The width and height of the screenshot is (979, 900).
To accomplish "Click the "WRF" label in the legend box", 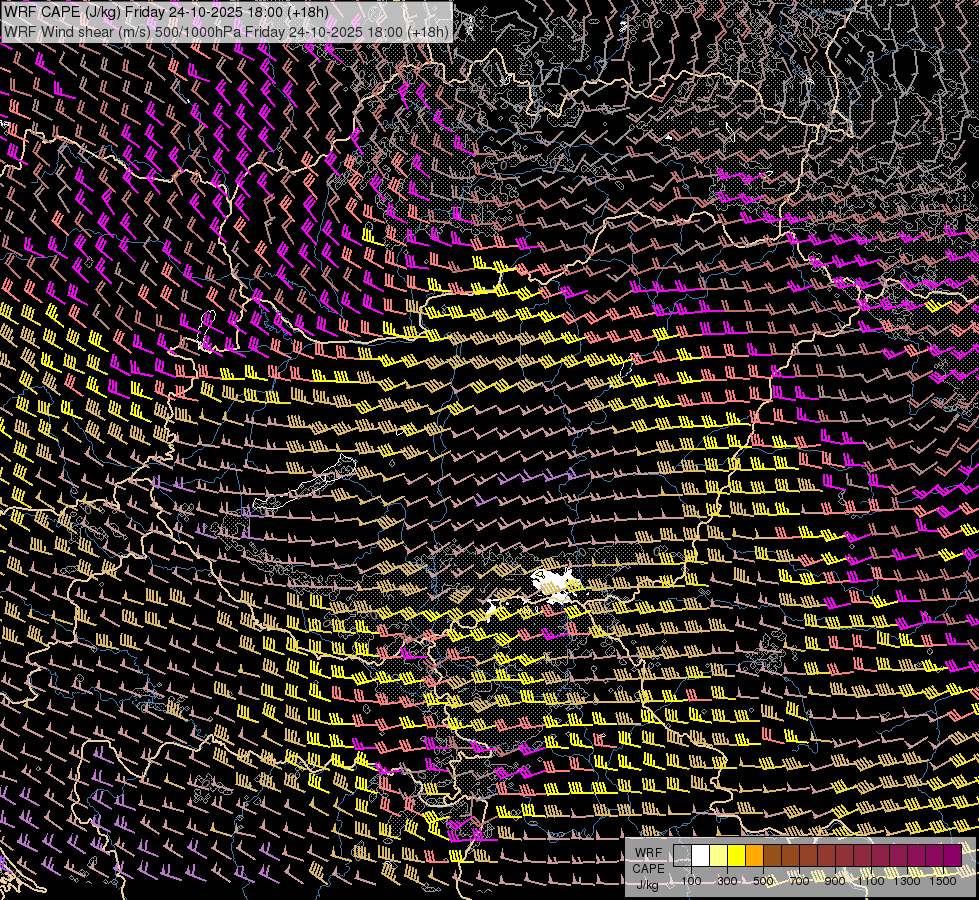I will [648, 852].
